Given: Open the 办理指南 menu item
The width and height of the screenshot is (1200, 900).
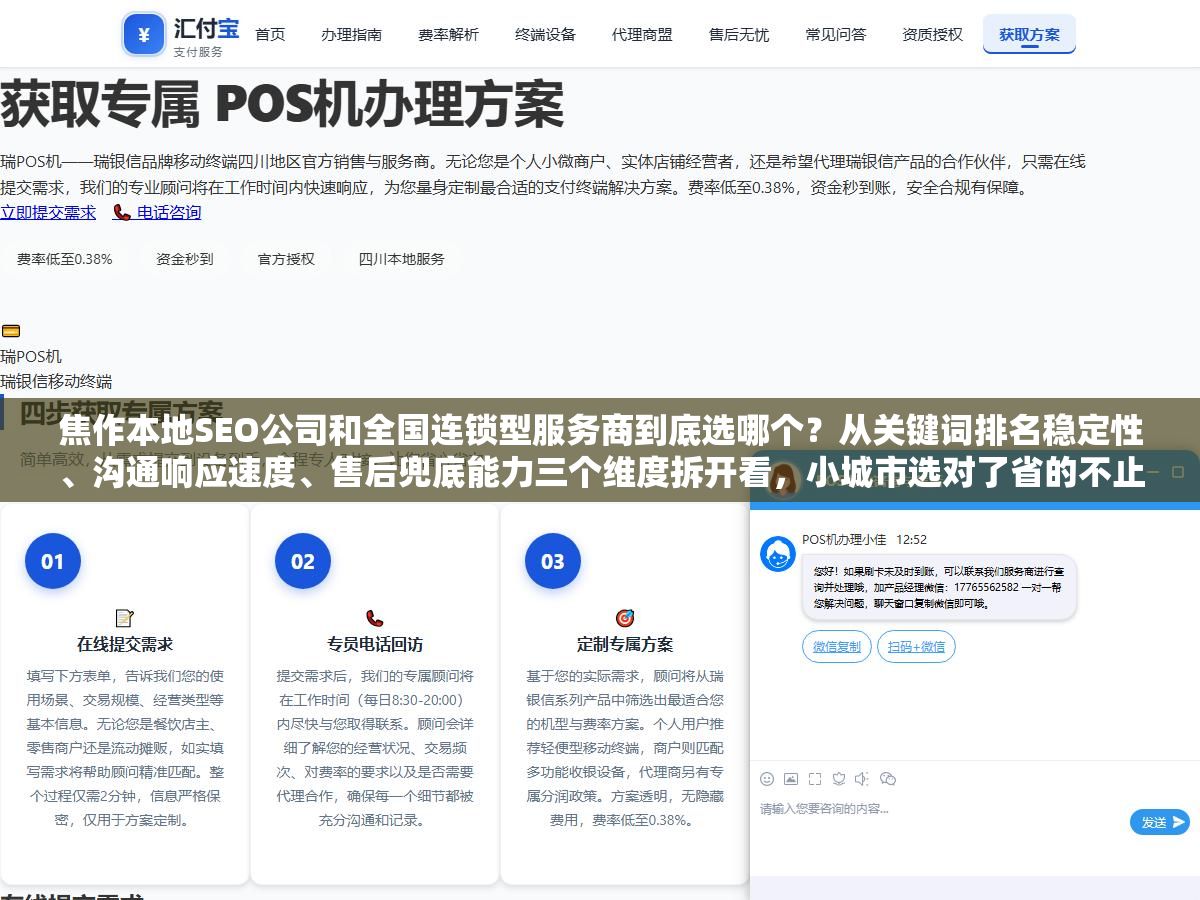Looking at the screenshot, I should click(x=351, y=34).
